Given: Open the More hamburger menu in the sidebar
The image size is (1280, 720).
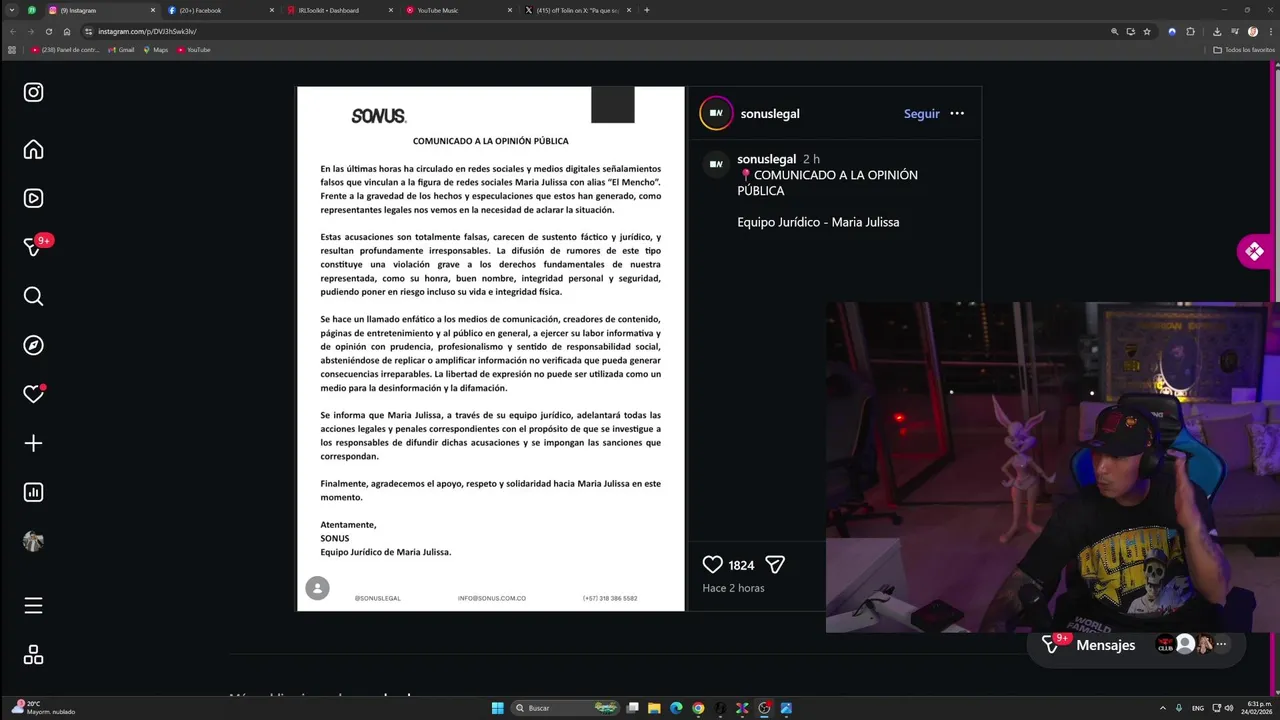Looking at the screenshot, I should [33, 606].
